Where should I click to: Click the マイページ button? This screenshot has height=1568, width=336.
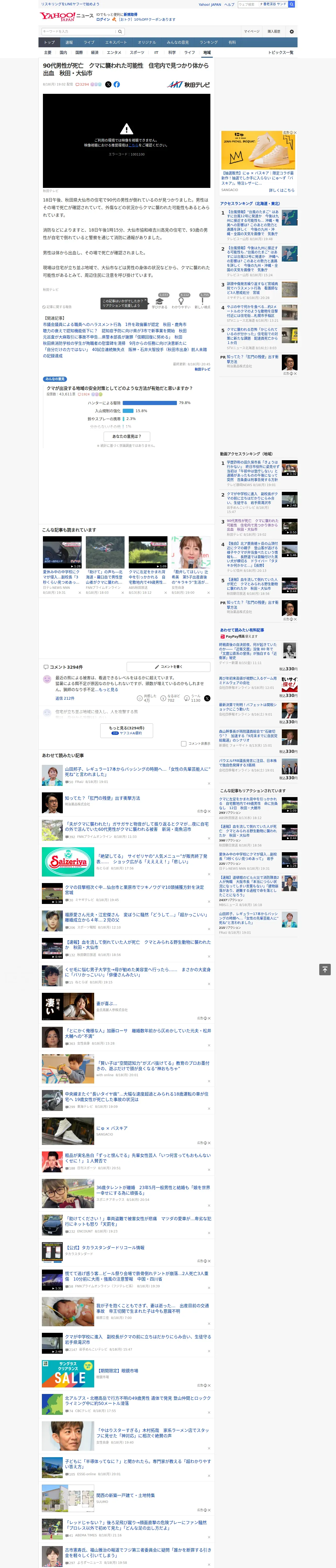click(x=252, y=31)
